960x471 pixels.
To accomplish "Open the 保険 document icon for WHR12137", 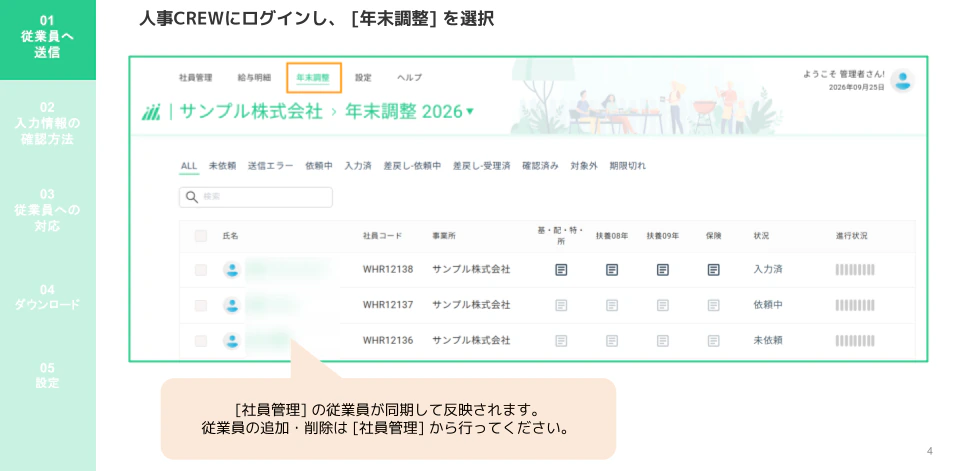I will [x=713, y=305].
